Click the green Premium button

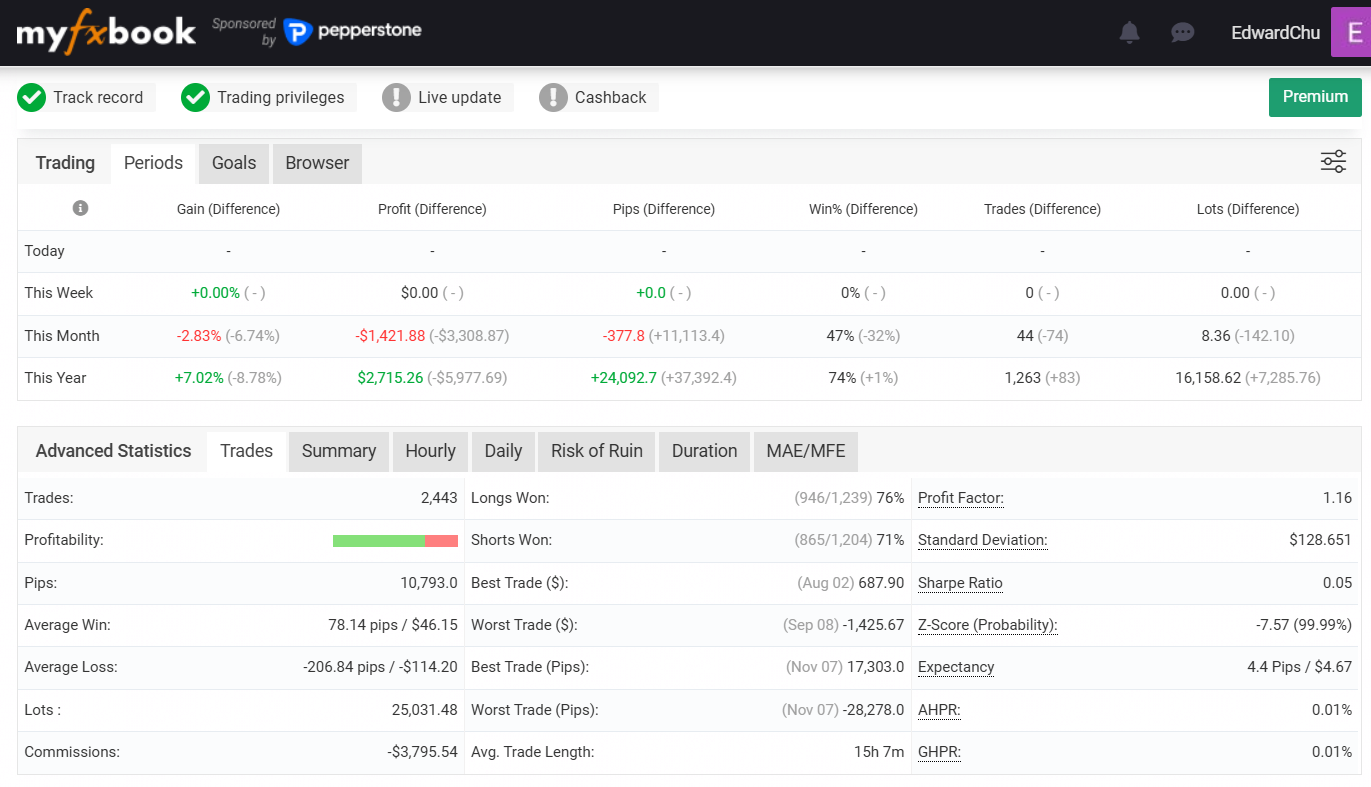(x=1315, y=97)
